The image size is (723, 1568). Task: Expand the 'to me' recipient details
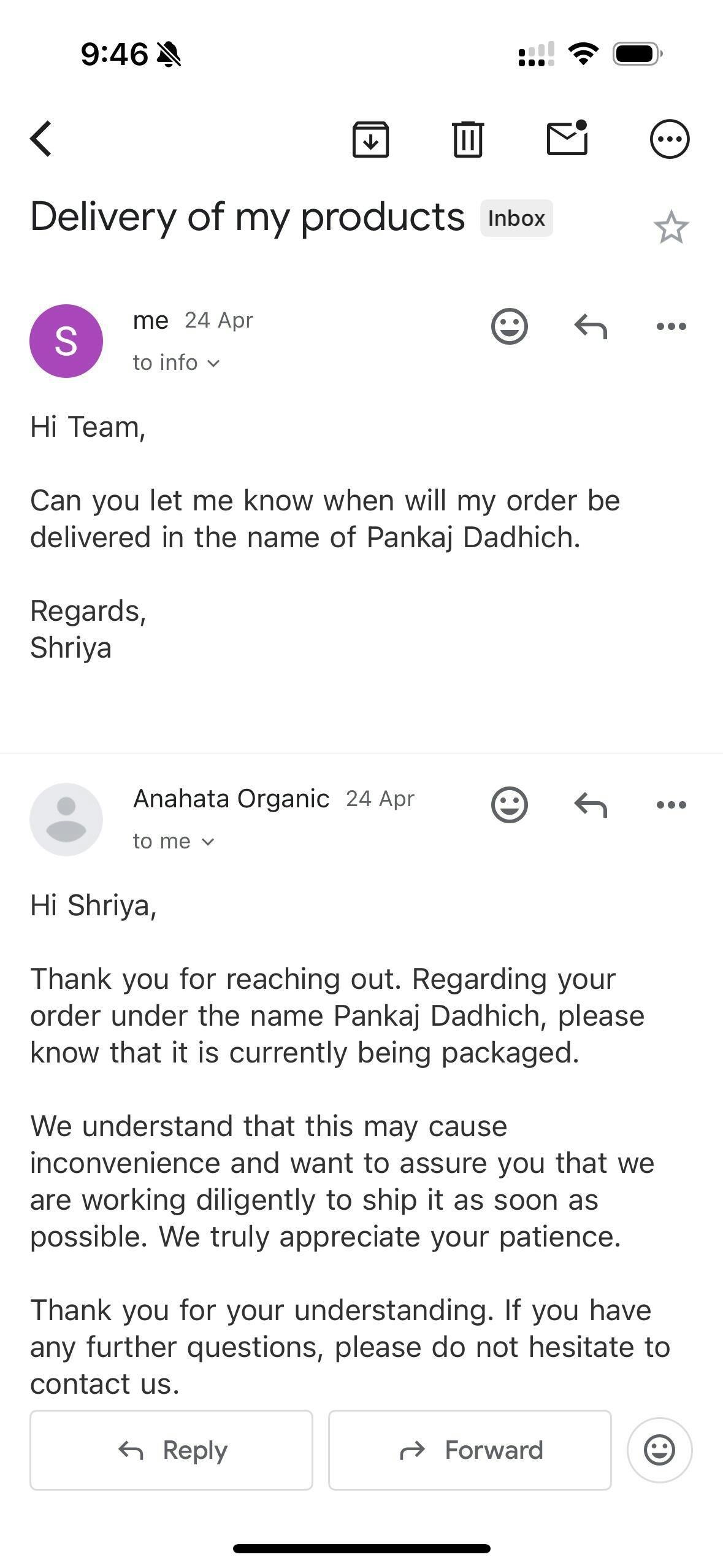(x=174, y=841)
